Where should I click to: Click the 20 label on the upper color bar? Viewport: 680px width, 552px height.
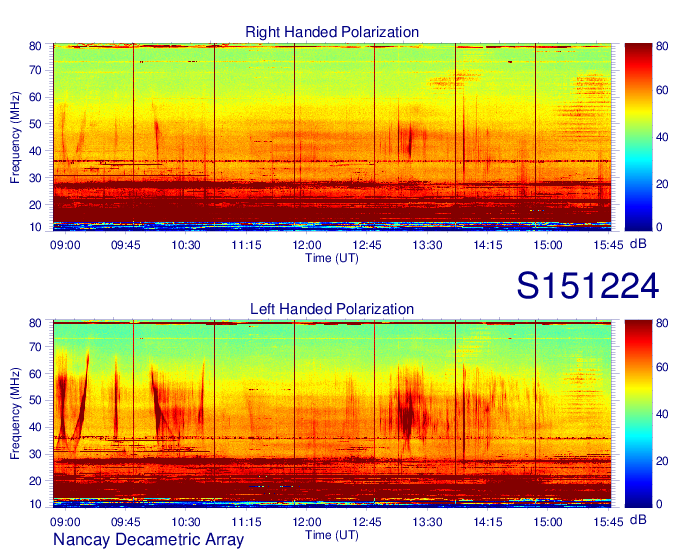tap(662, 184)
